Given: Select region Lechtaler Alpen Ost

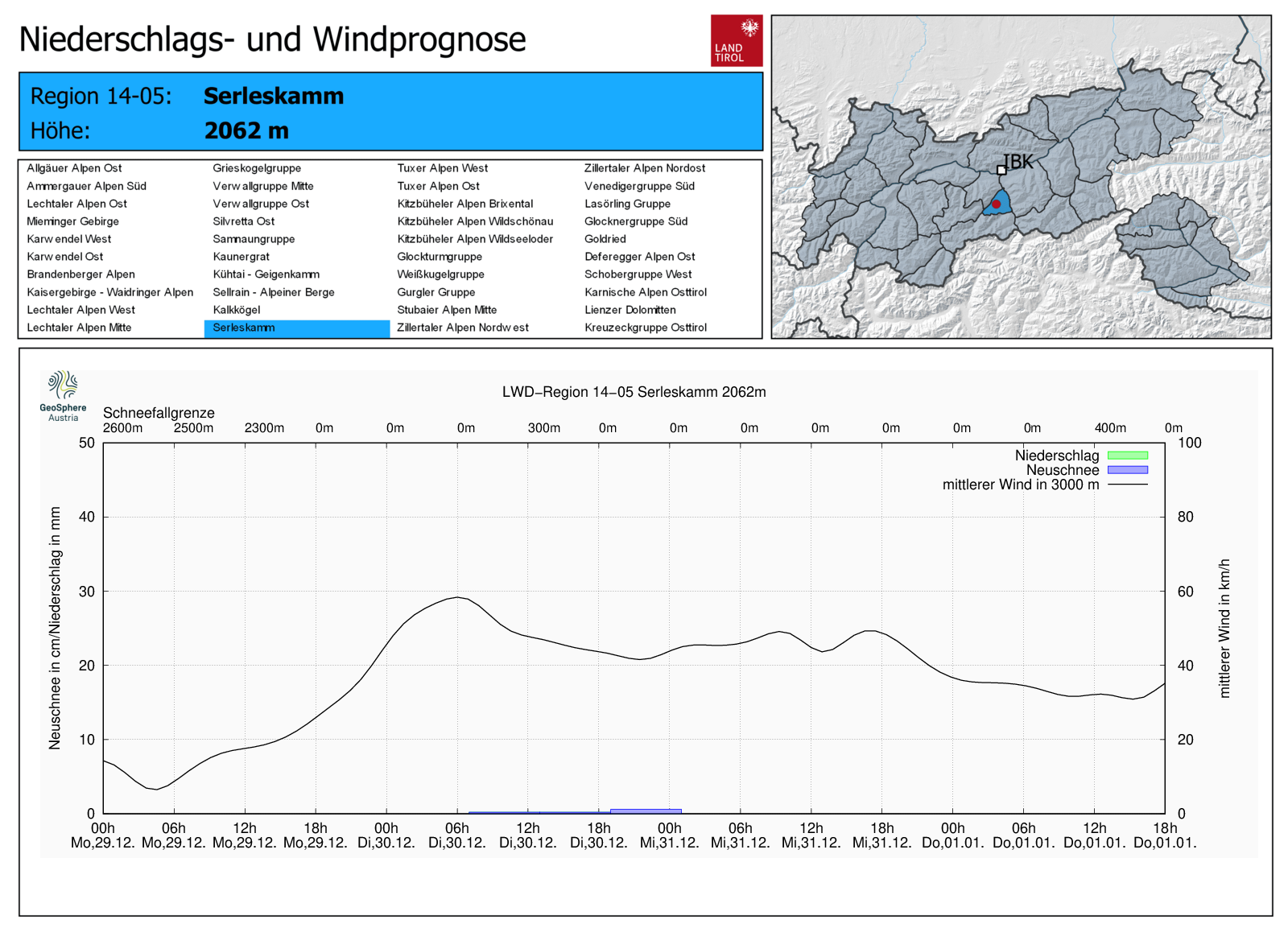Looking at the screenshot, I should (x=76, y=204).
